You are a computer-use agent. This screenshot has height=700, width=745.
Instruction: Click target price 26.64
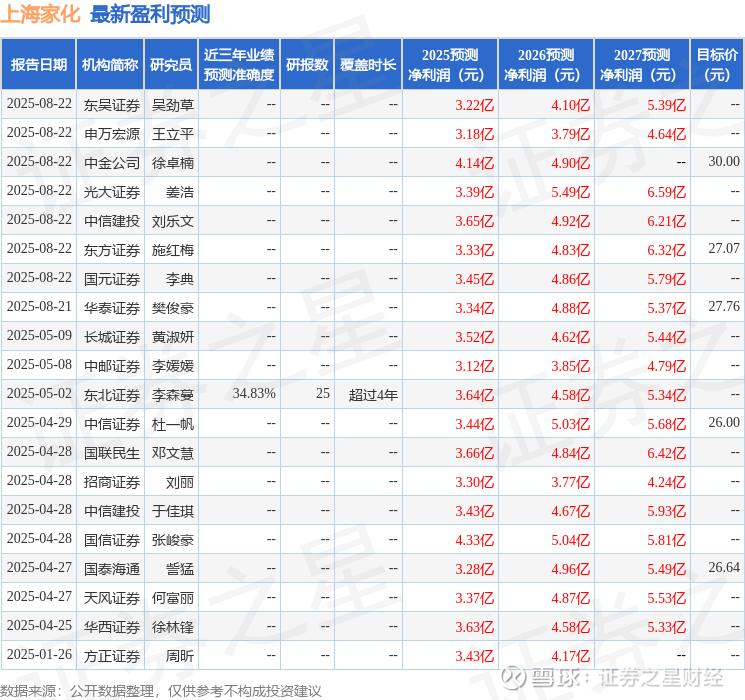(724, 567)
